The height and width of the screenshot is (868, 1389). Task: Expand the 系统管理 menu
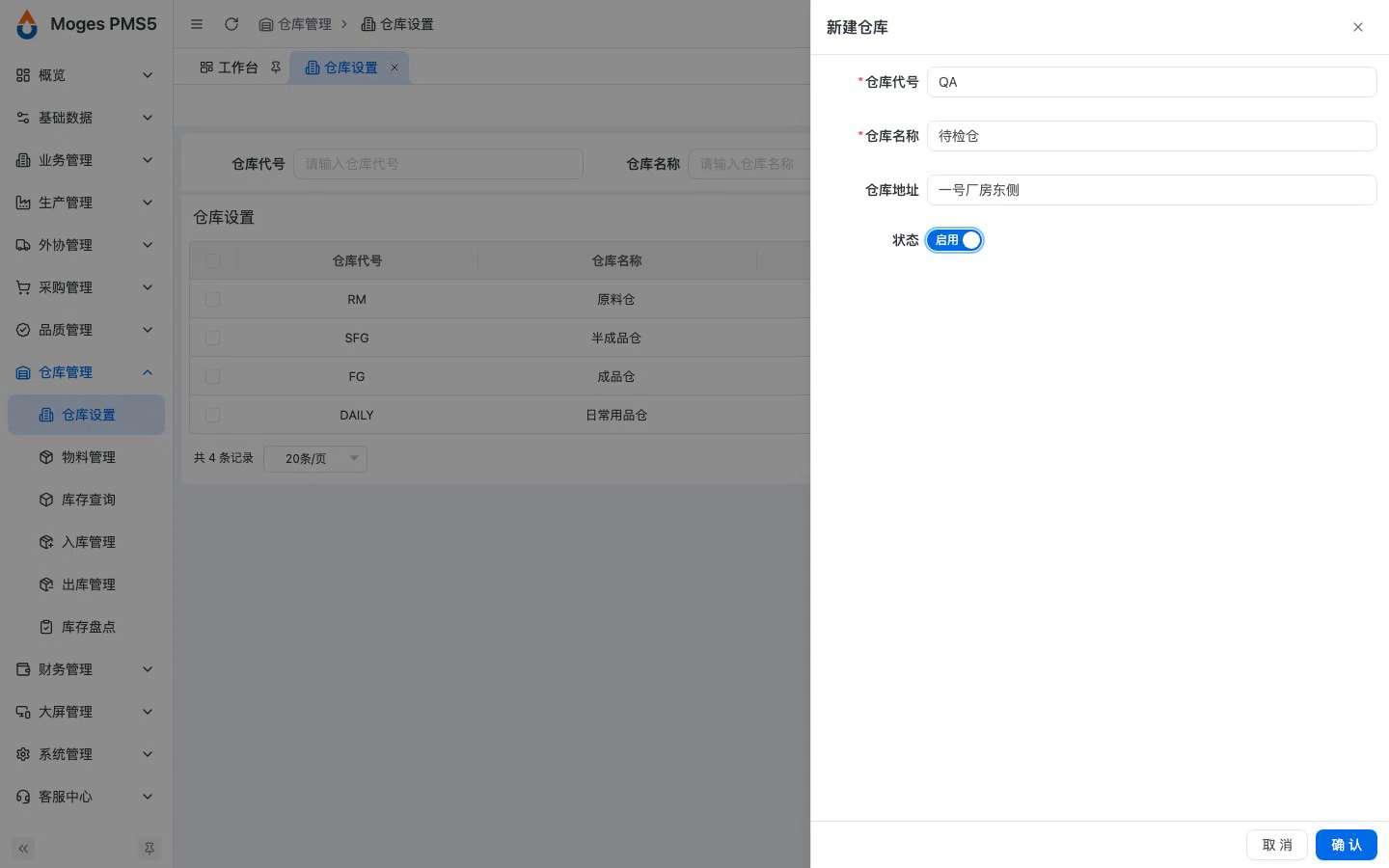(86, 754)
